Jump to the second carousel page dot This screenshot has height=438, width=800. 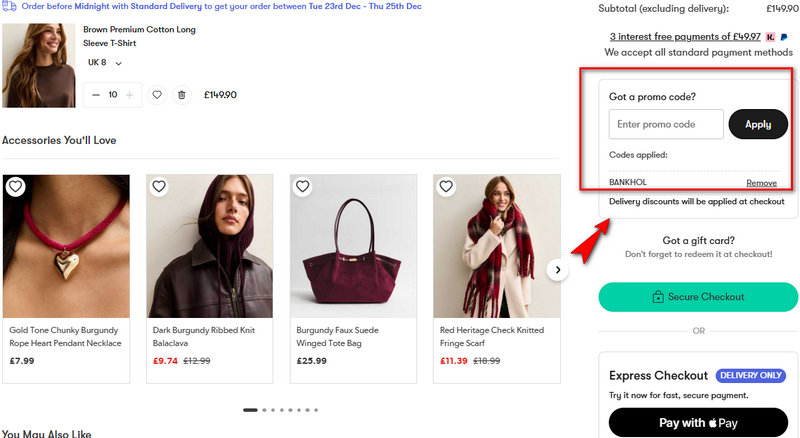tap(264, 410)
